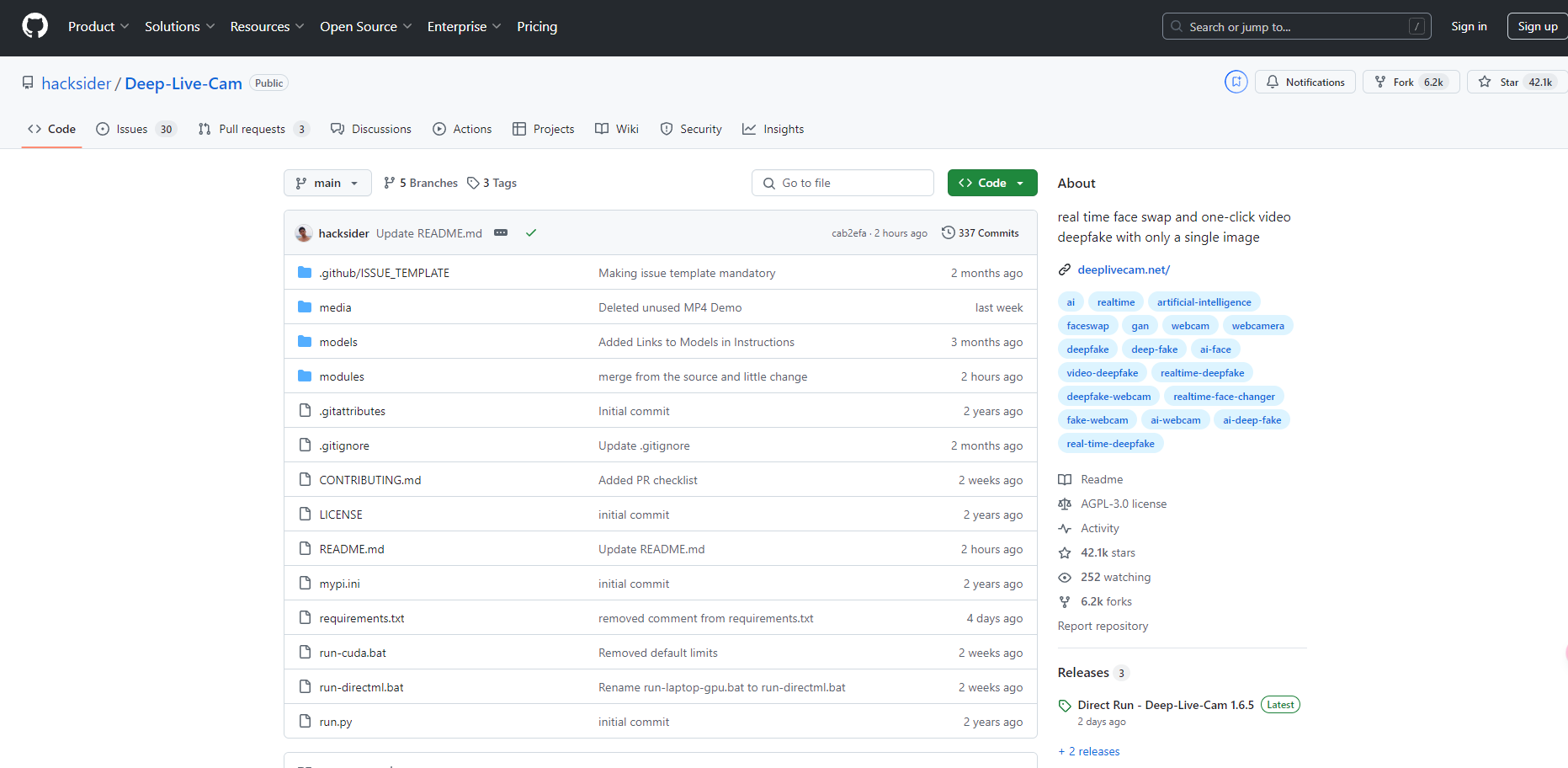Click the hacksider avatar in commit row

pyautogui.click(x=304, y=233)
